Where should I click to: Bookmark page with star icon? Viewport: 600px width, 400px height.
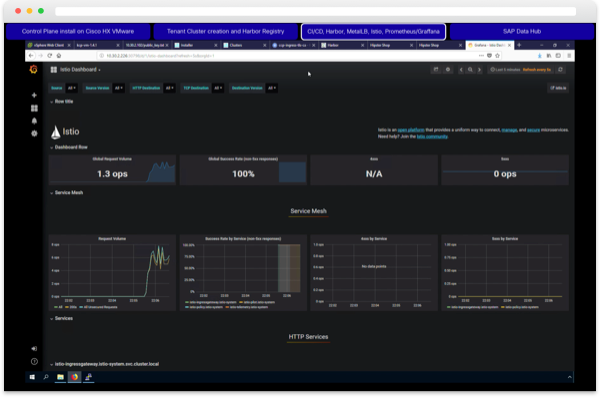click(x=497, y=56)
